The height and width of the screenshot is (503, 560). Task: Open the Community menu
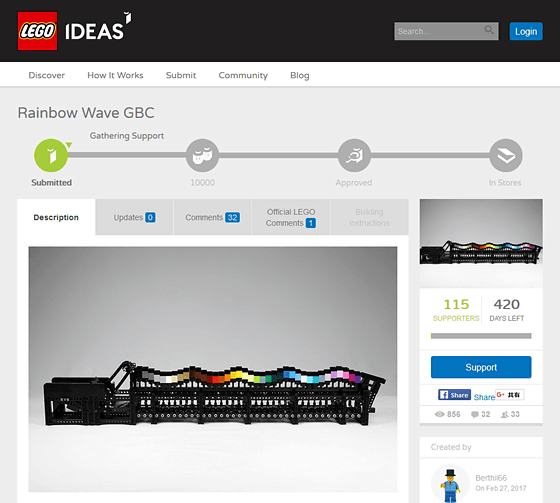[243, 75]
